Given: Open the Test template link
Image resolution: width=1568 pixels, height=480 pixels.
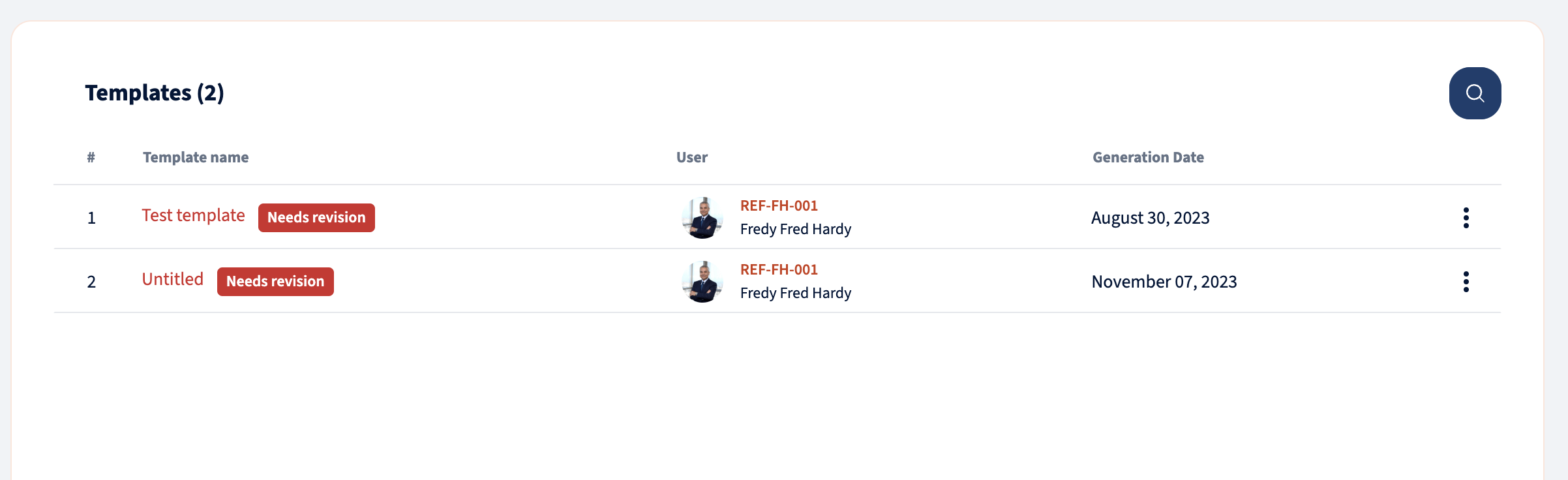Looking at the screenshot, I should tap(193, 216).
